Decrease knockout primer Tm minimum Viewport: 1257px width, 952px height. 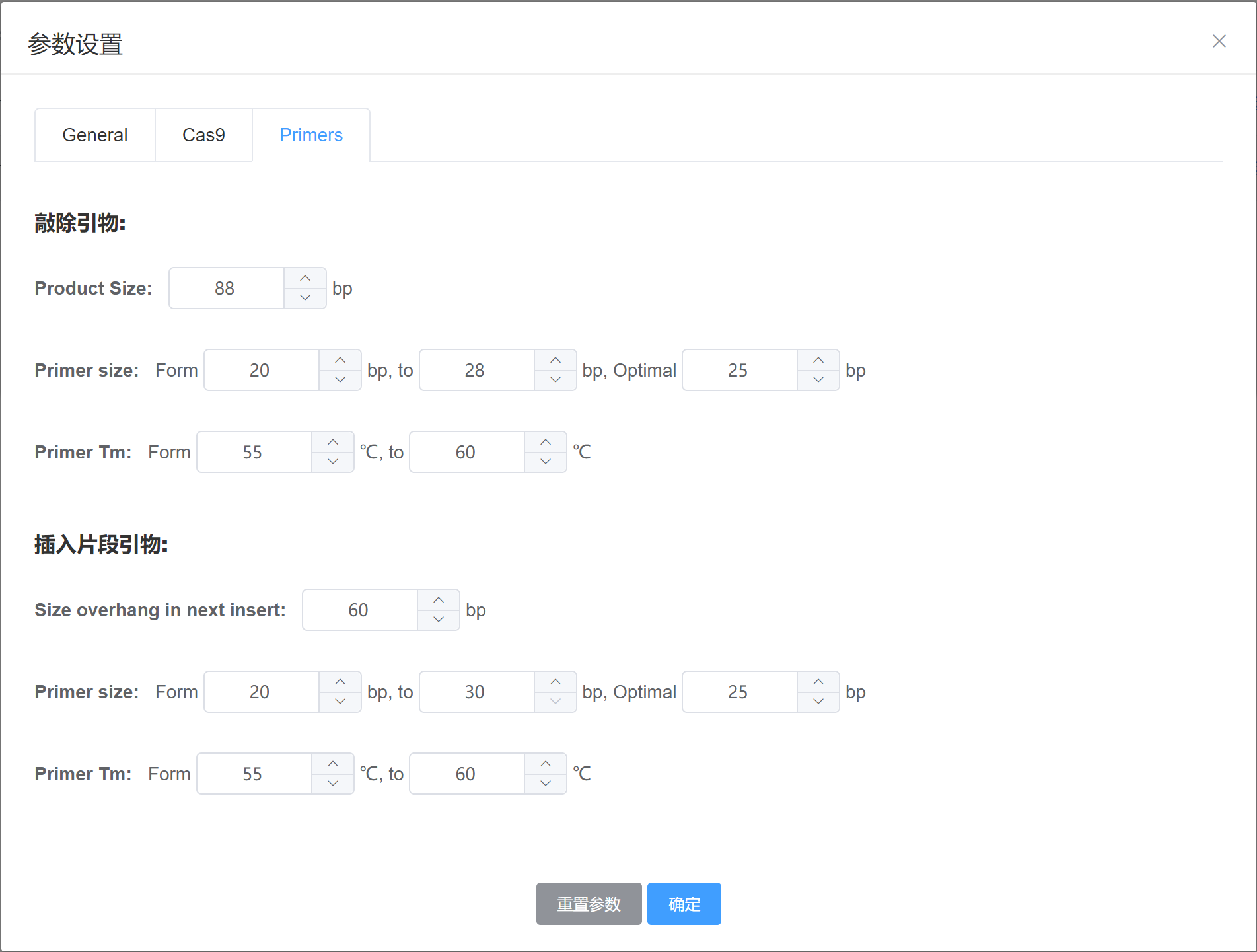click(x=333, y=462)
